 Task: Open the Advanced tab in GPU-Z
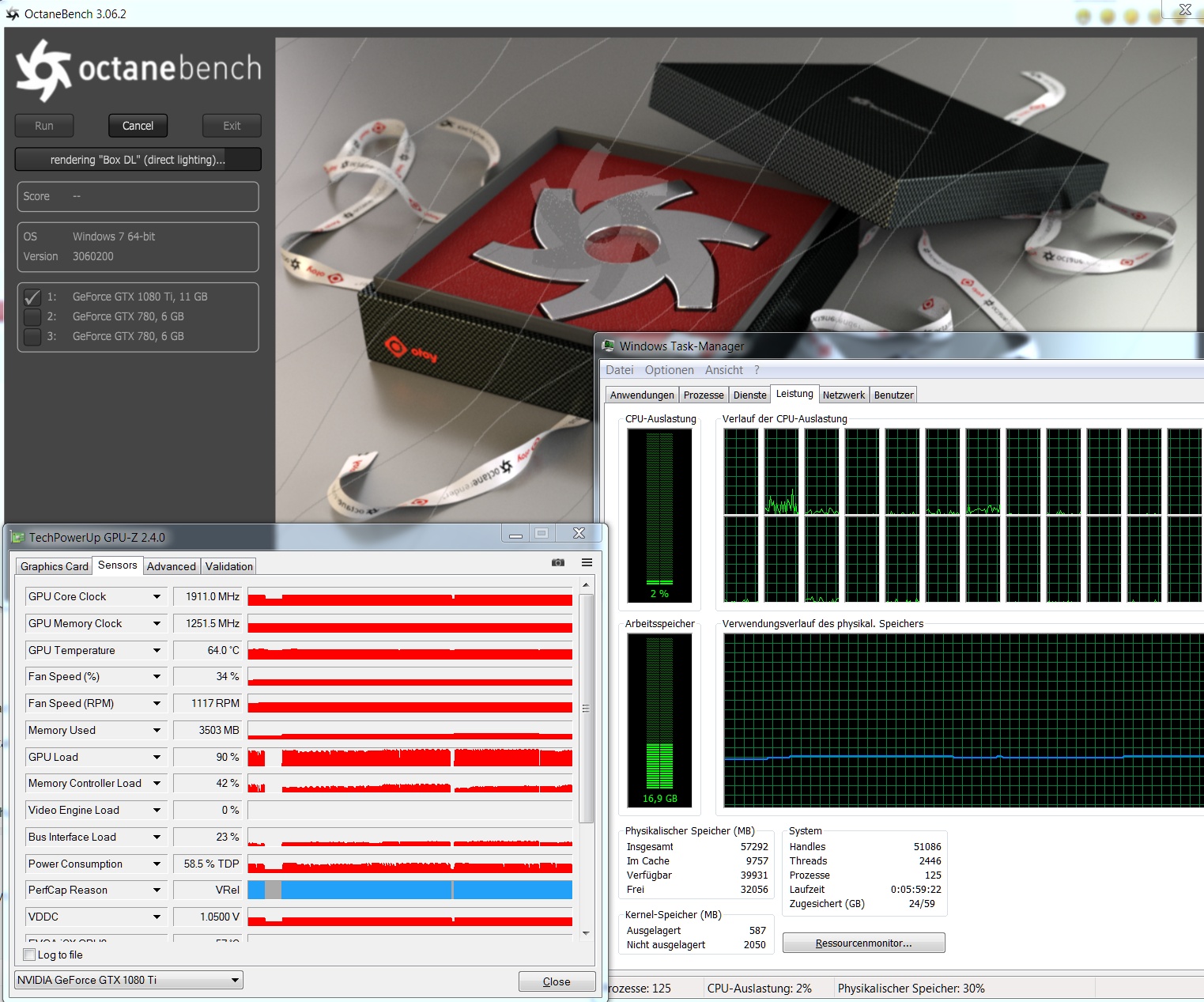pyautogui.click(x=172, y=566)
